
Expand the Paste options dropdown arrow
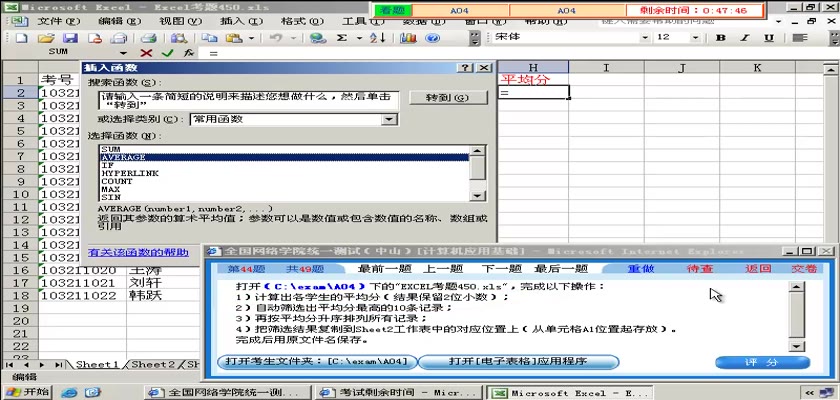pyautogui.click(x=251, y=38)
